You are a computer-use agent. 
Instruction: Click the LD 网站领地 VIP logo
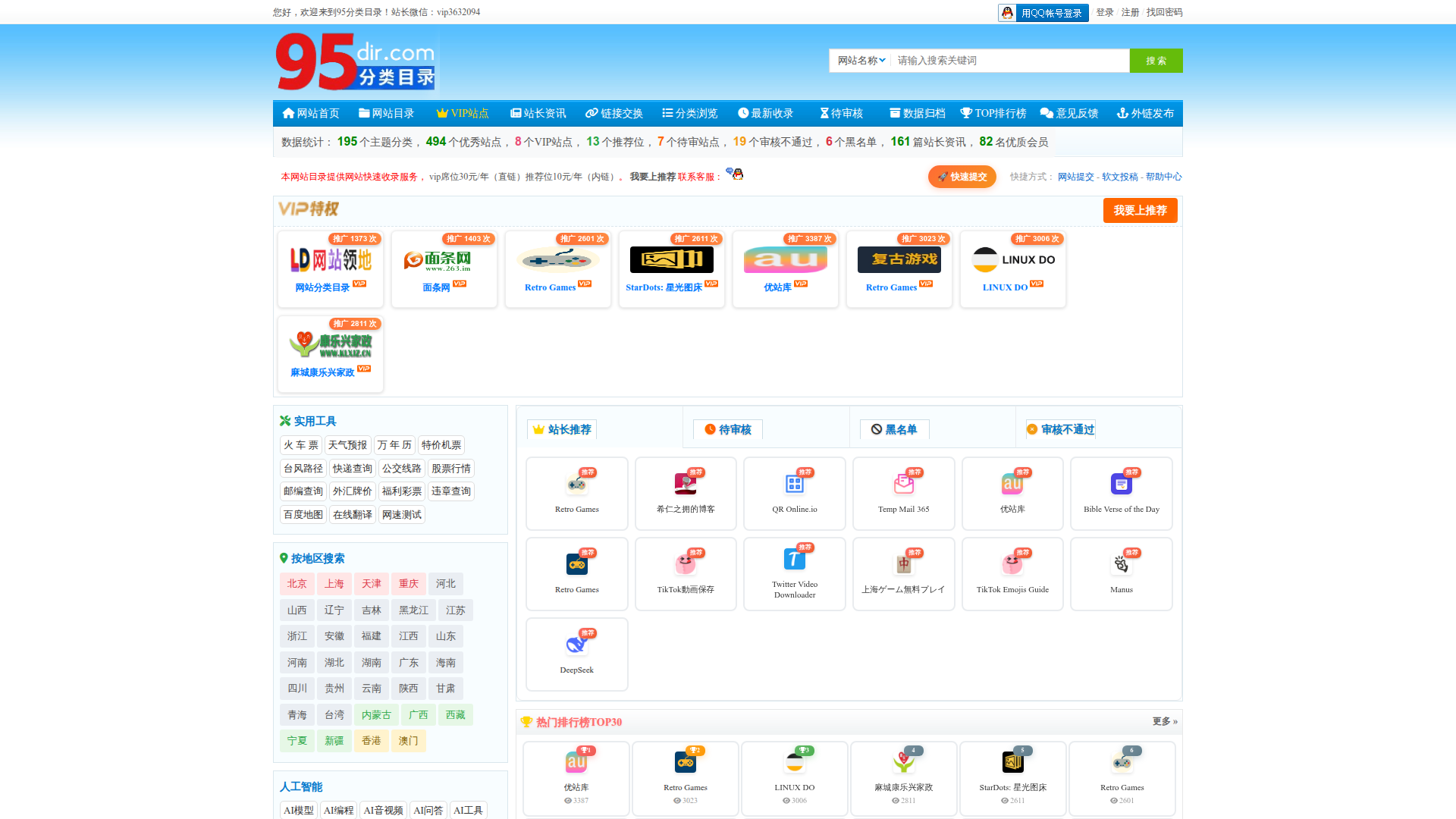[x=331, y=259]
